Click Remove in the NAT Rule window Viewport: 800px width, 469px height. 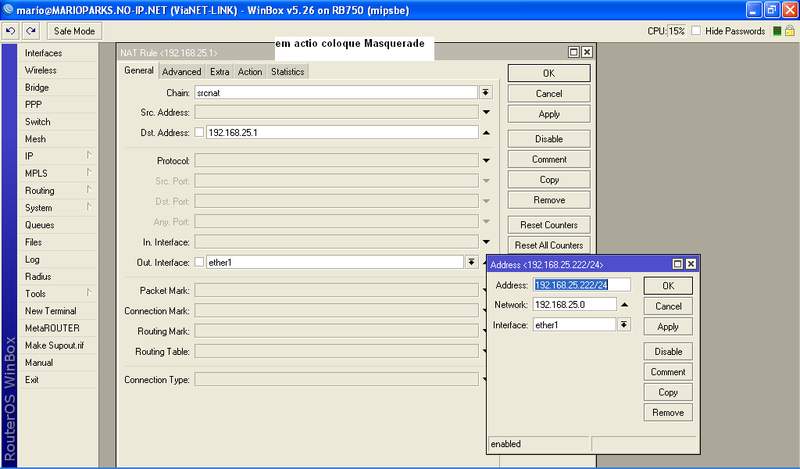click(x=549, y=200)
